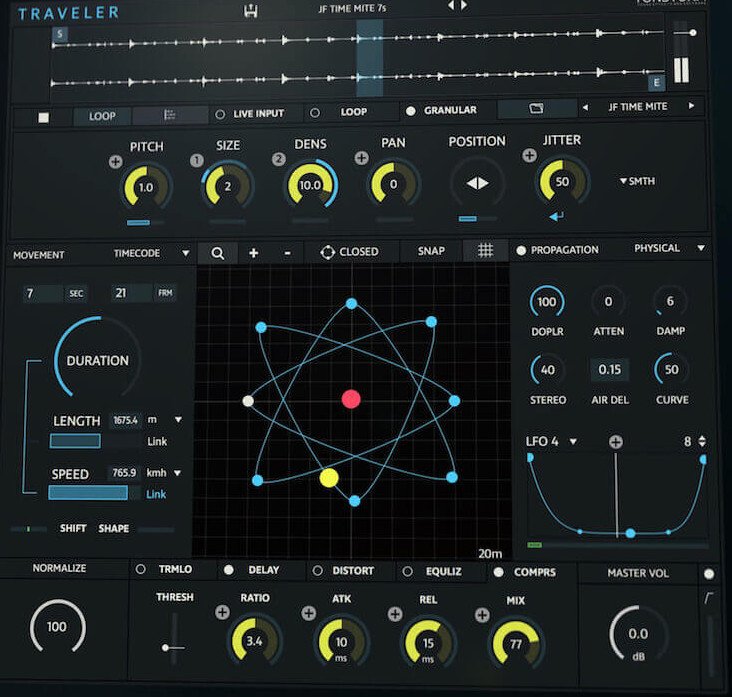
Task: Click the AIR DEL value field 0.15
Action: [610, 370]
